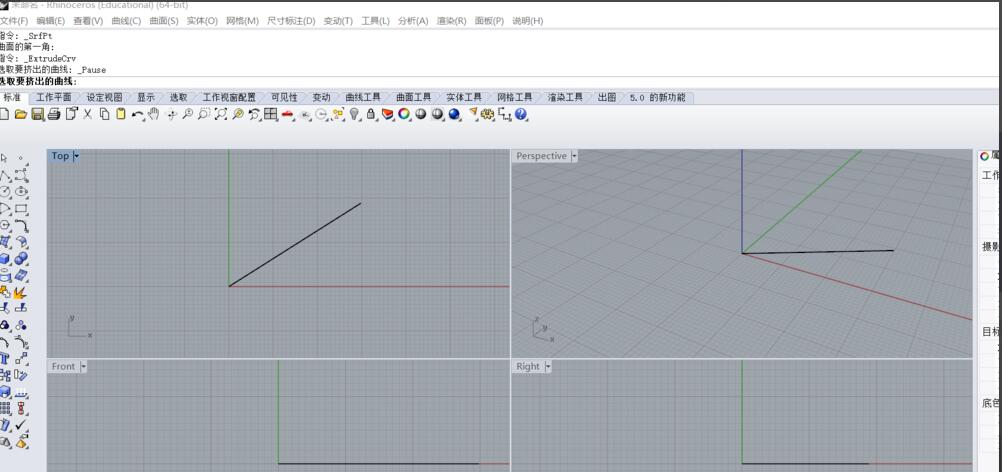Open the 变动(T) menu

click(x=338, y=20)
